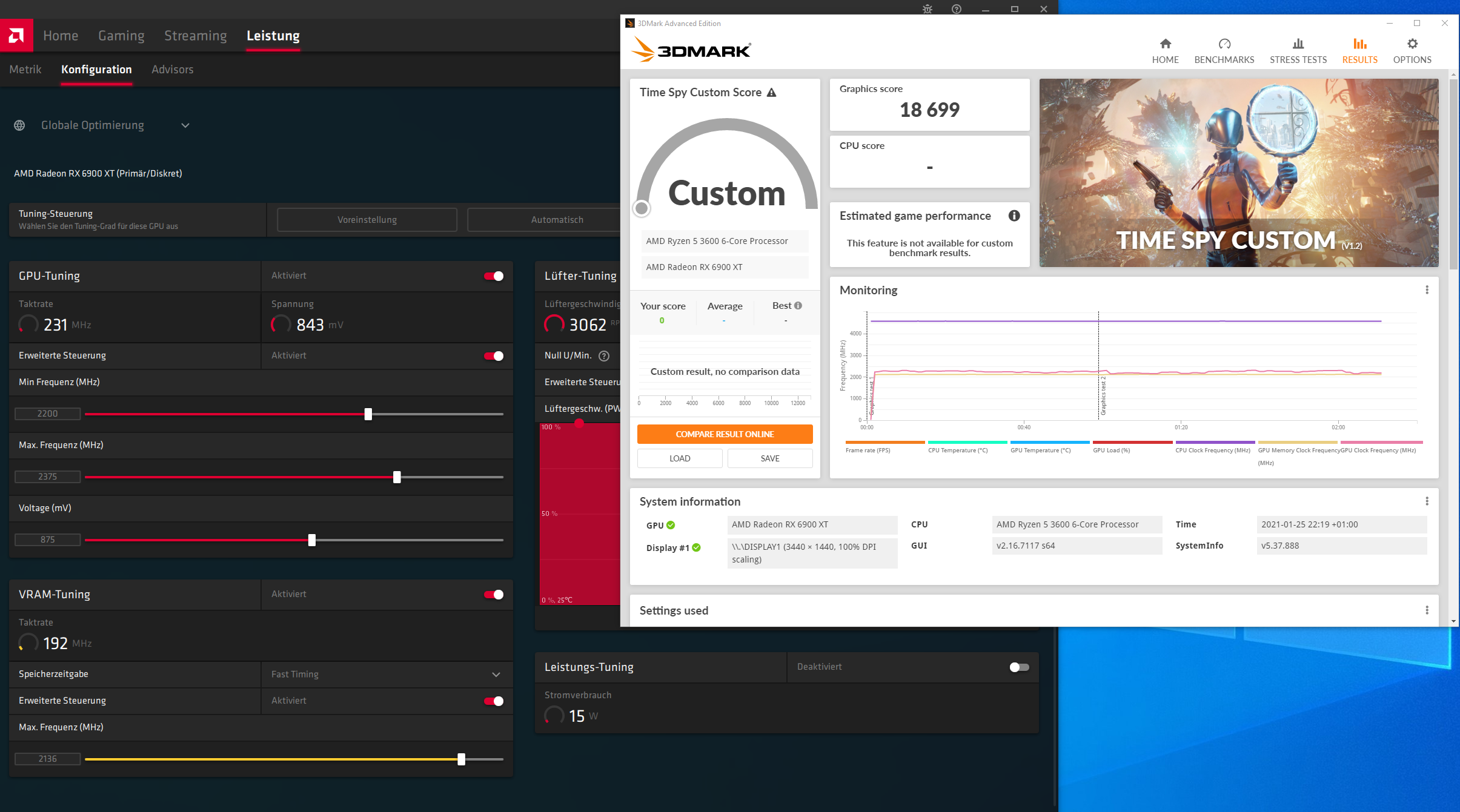
Task: Click the estimated game performance info icon
Action: (x=1014, y=216)
